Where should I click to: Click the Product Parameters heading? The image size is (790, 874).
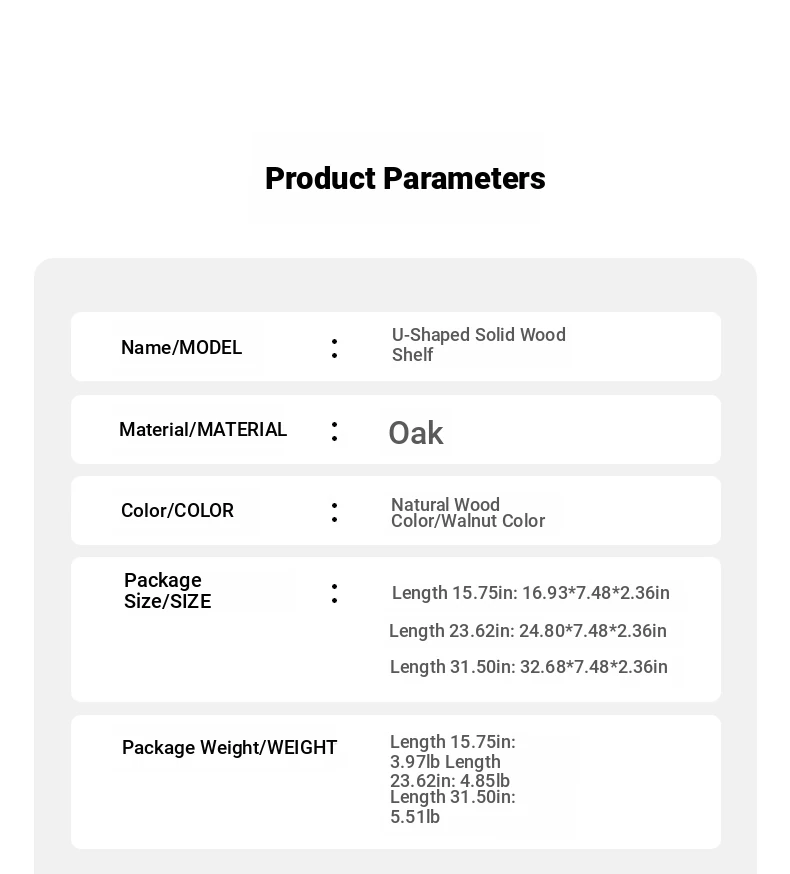405,178
